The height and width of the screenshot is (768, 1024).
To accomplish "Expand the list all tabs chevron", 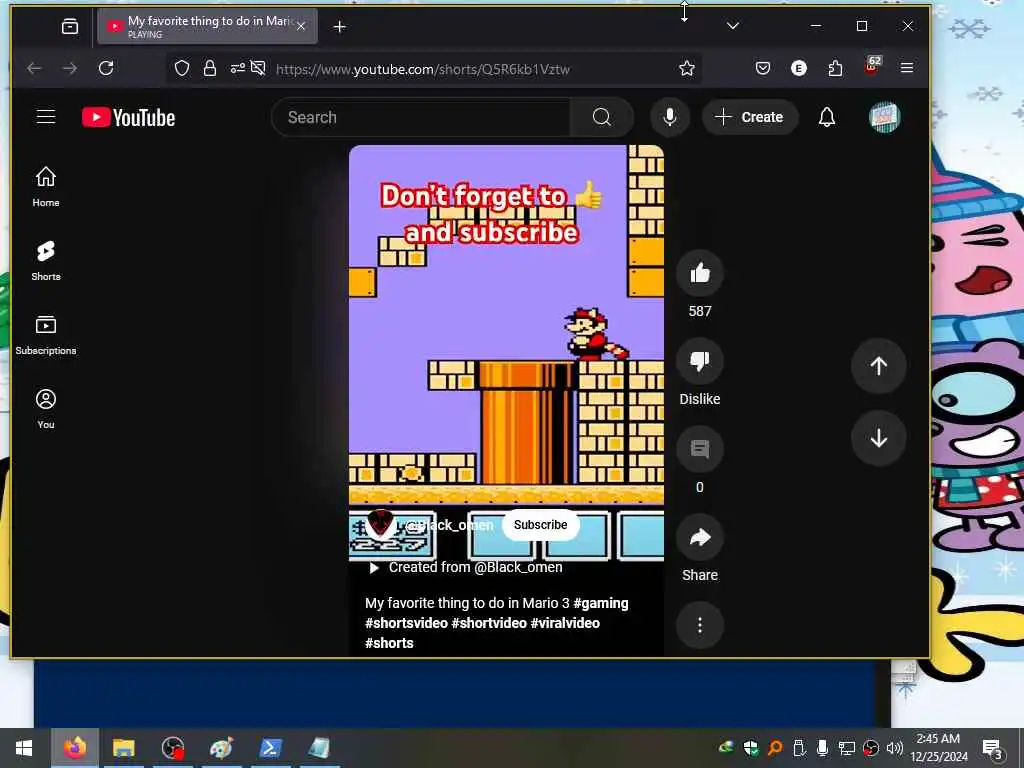I will [733, 26].
